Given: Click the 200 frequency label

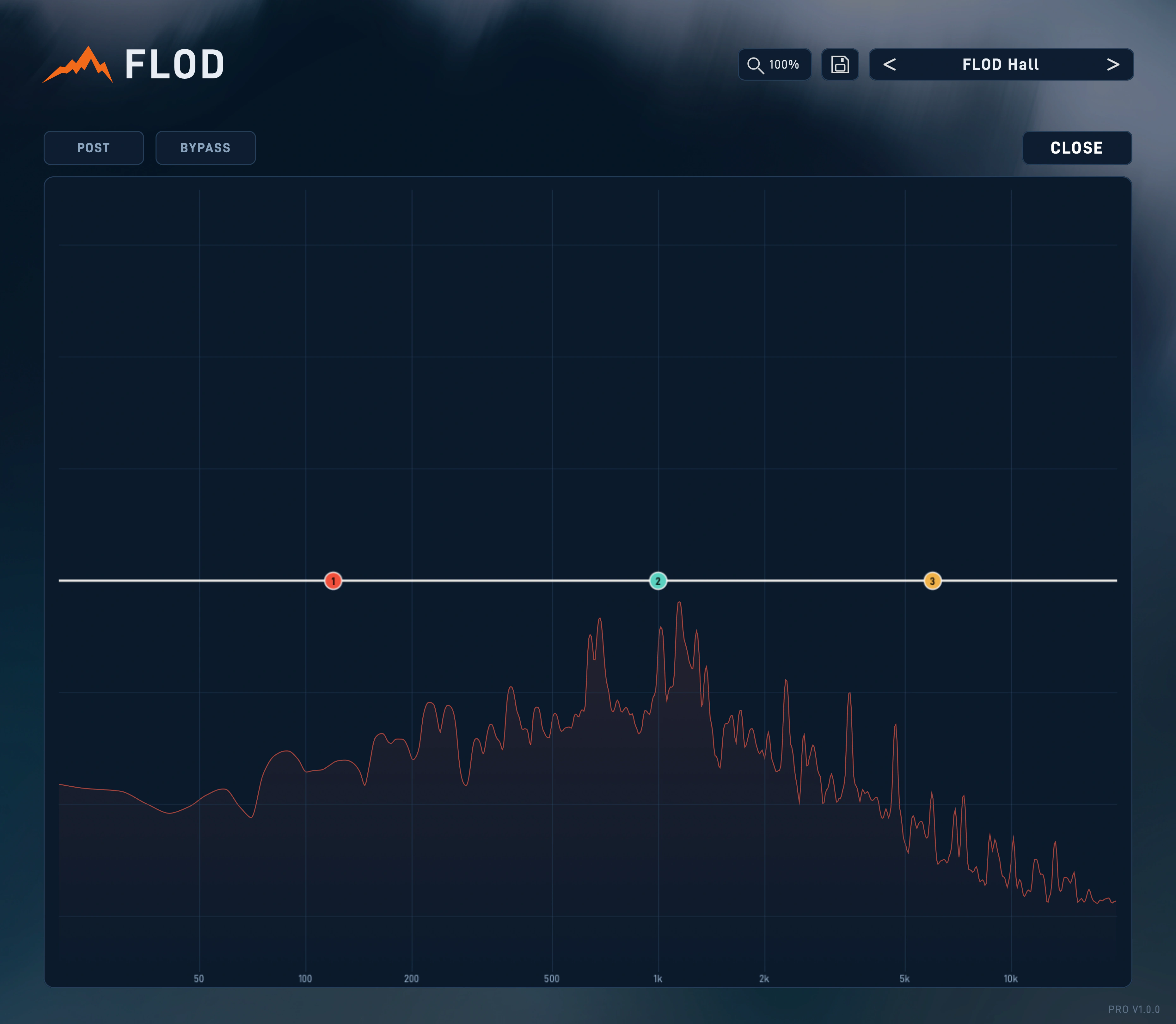Looking at the screenshot, I should (x=411, y=979).
